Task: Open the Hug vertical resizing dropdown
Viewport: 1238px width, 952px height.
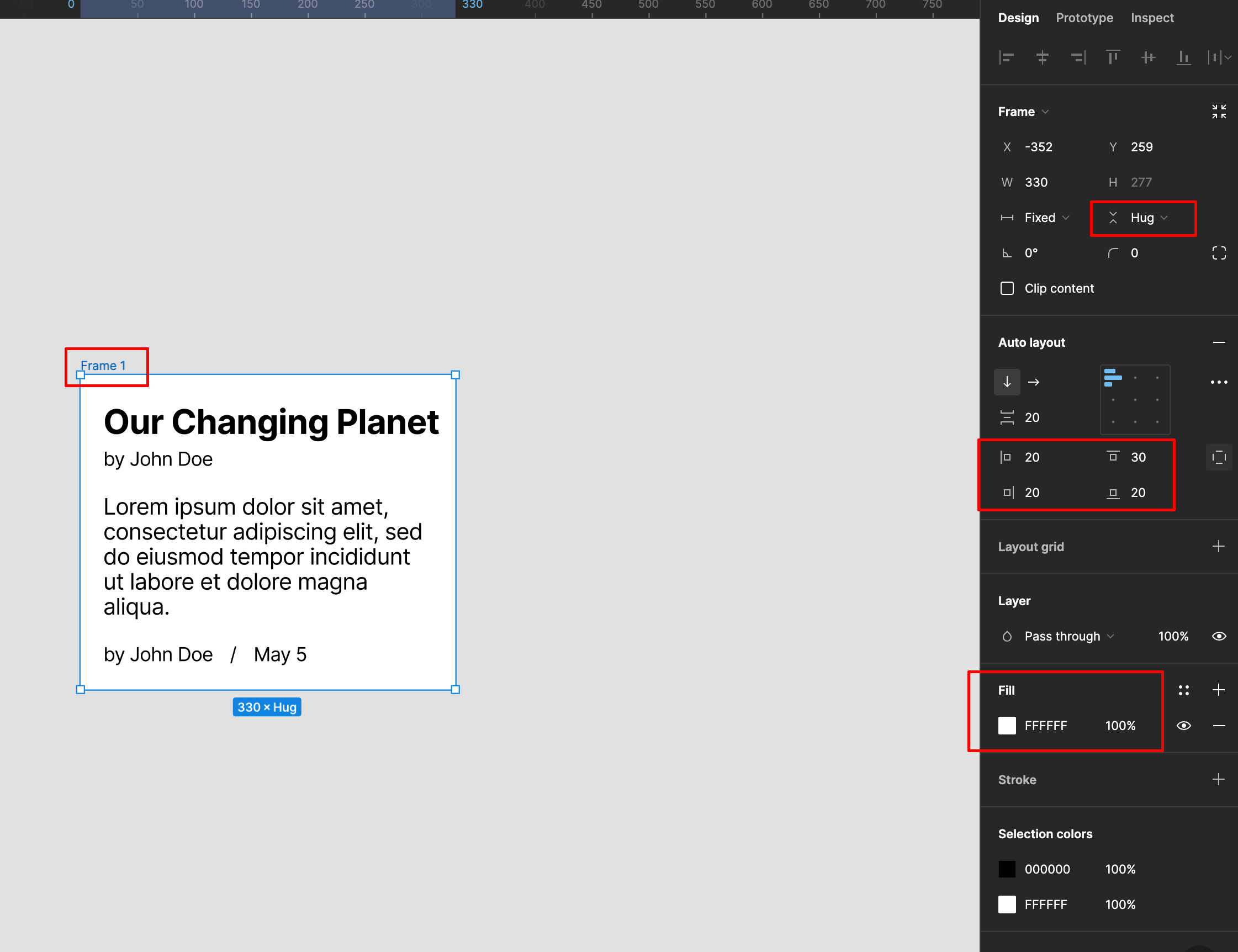Action: pyautogui.click(x=1142, y=218)
